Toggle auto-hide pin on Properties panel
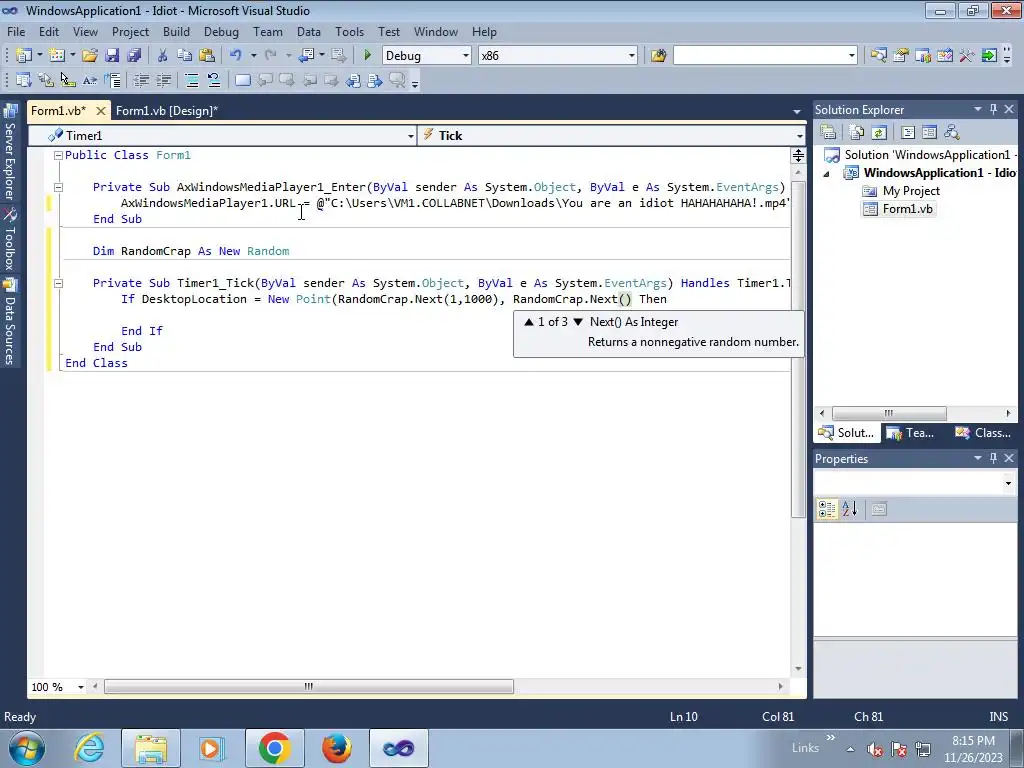The height and width of the screenshot is (768, 1024). [993, 458]
